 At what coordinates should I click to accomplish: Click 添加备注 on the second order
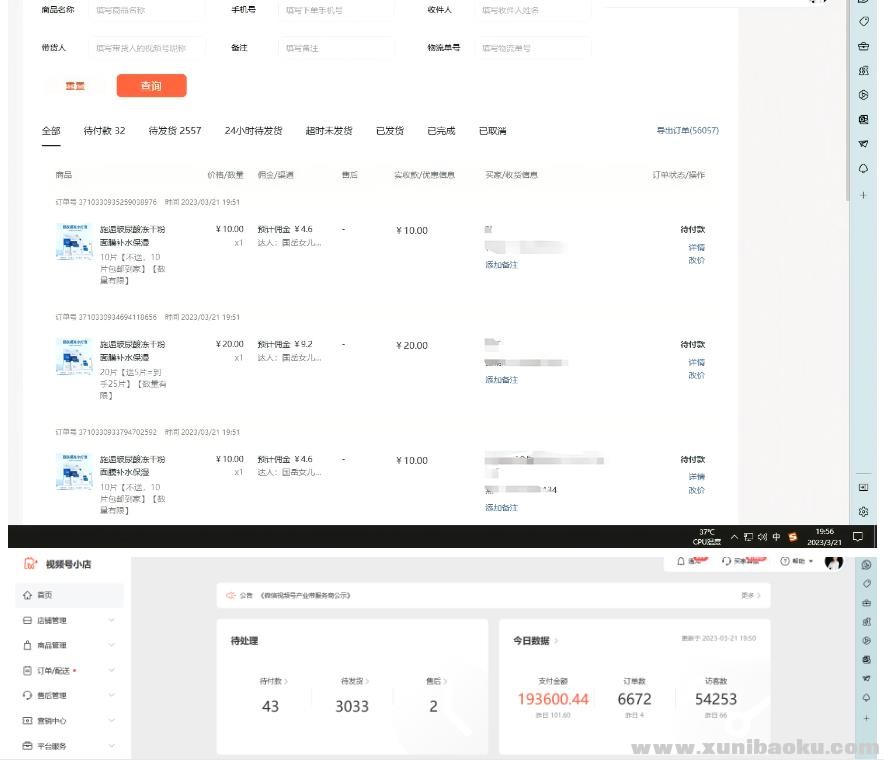[501, 380]
